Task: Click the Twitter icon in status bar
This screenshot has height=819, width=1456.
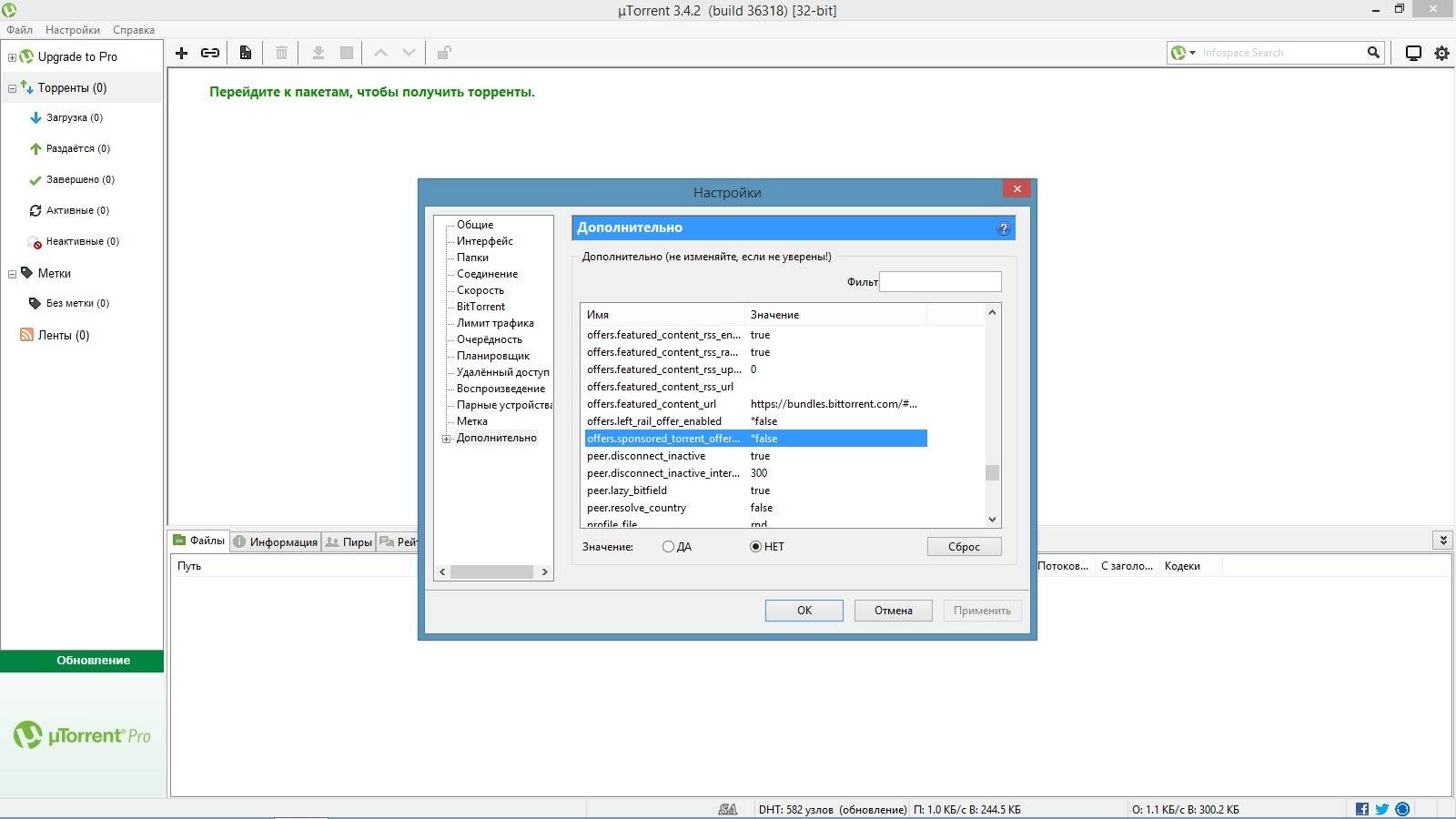Action: (x=1382, y=809)
